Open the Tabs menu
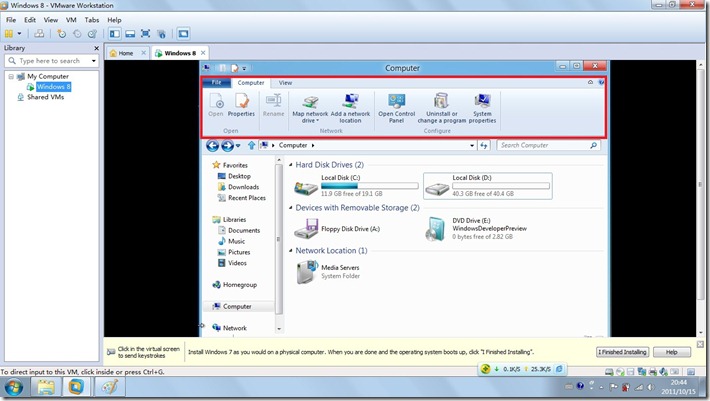710x401 pixels. click(x=91, y=20)
